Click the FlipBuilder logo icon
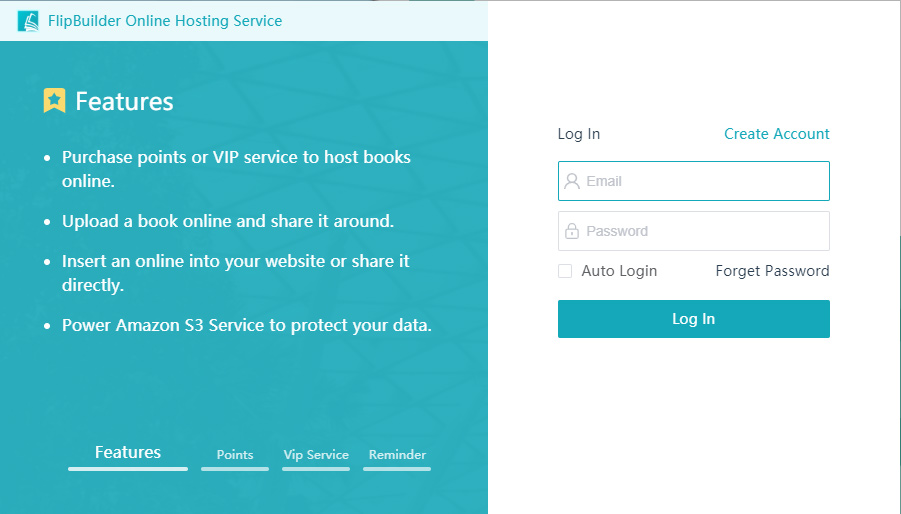Viewport: 901px width, 514px height. 28,21
